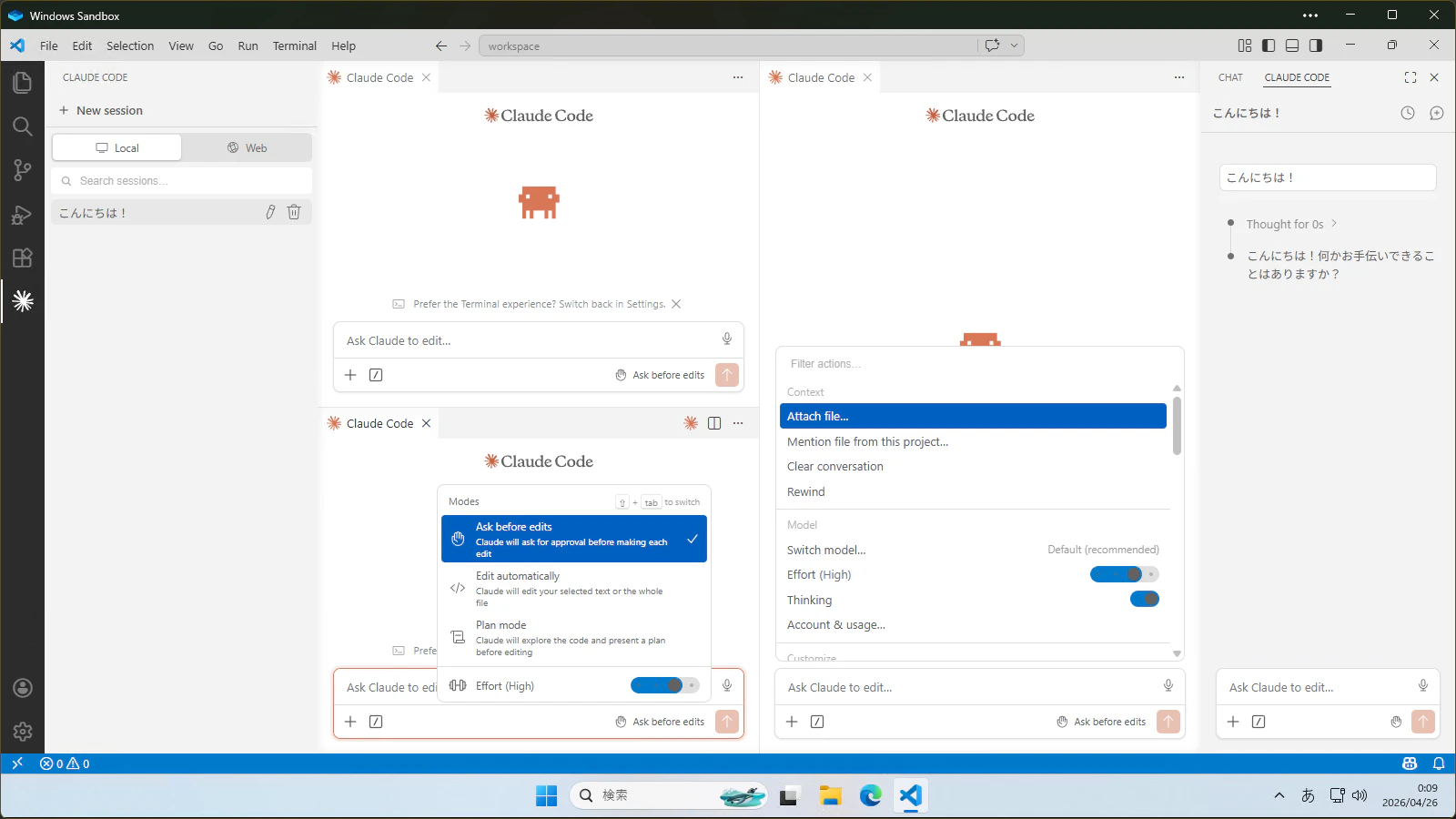Choose Rewind action
Screen dimensions: 1456x819
click(973, 491)
